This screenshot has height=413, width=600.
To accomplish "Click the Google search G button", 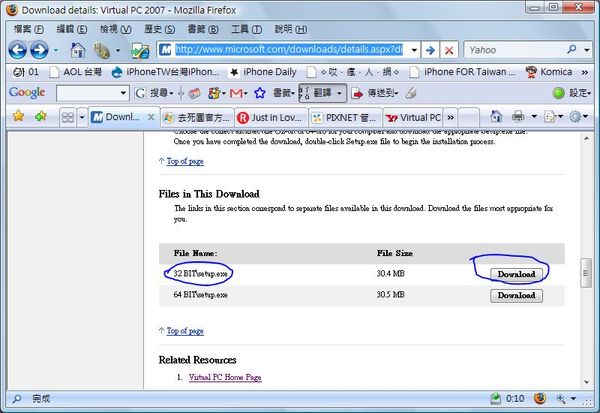I will pyautogui.click(x=140, y=93).
